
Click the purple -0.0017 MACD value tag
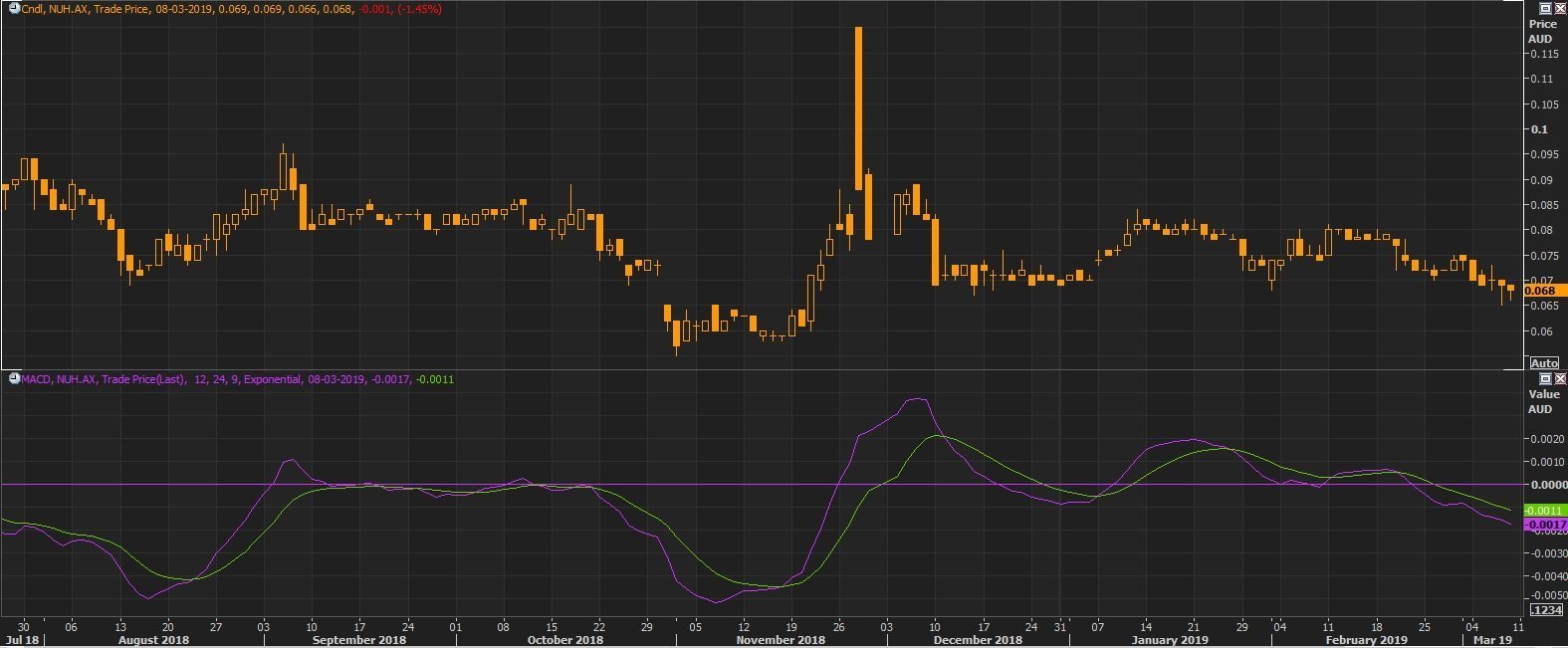pos(1545,525)
